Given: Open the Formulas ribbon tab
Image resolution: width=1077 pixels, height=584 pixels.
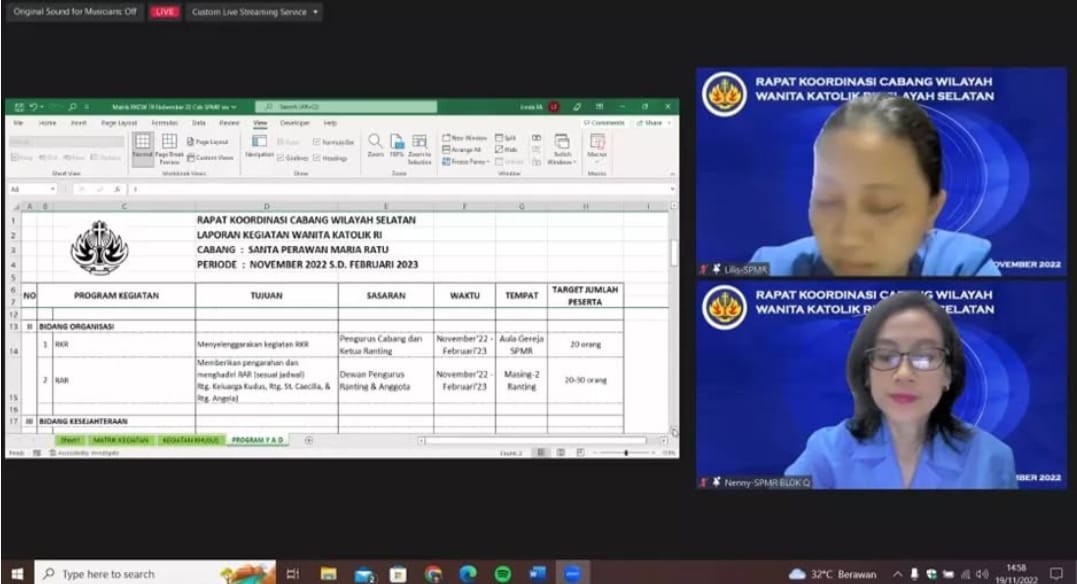Looking at the screenshot, I should click(x=164, y=123).
